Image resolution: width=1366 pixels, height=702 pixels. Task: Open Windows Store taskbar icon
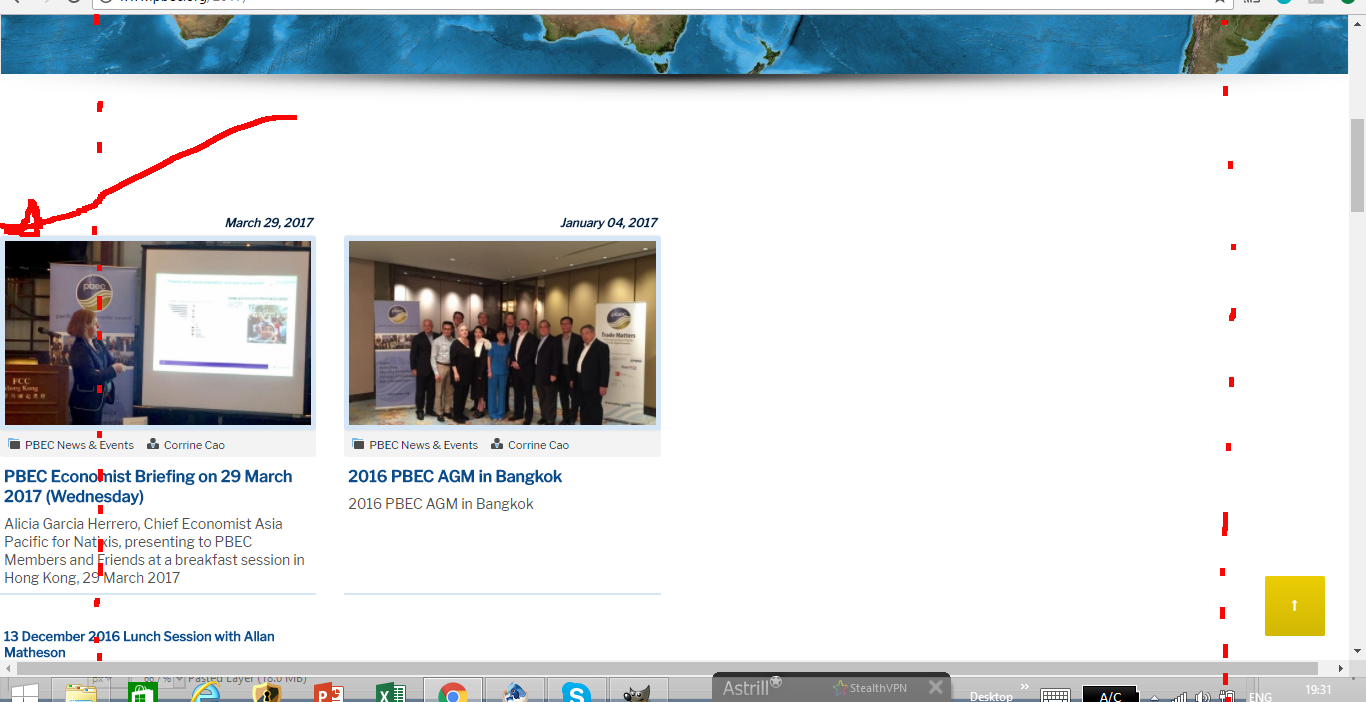(143, 692)
